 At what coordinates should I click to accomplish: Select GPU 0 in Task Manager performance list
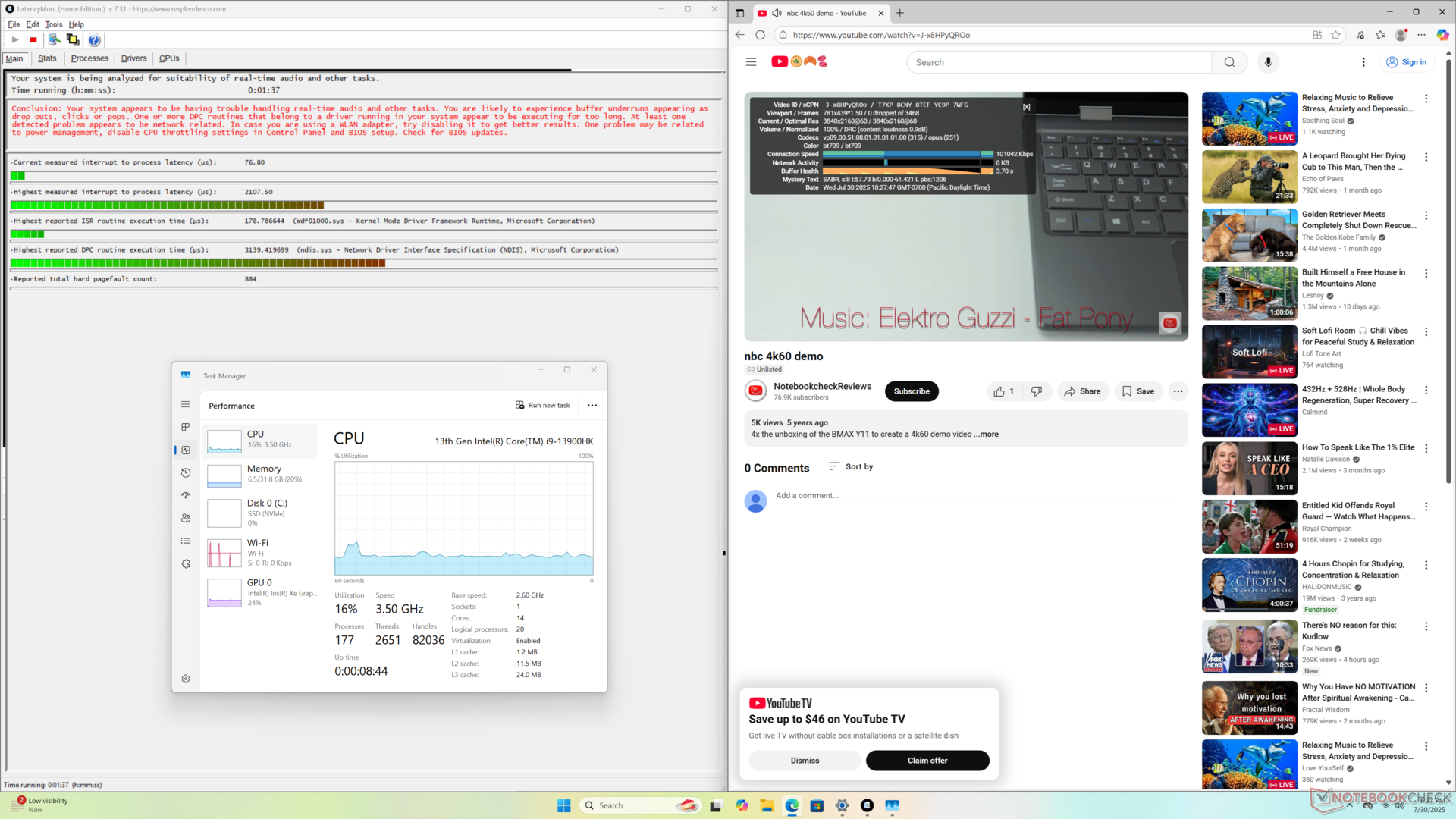click(x=260, y=592)
